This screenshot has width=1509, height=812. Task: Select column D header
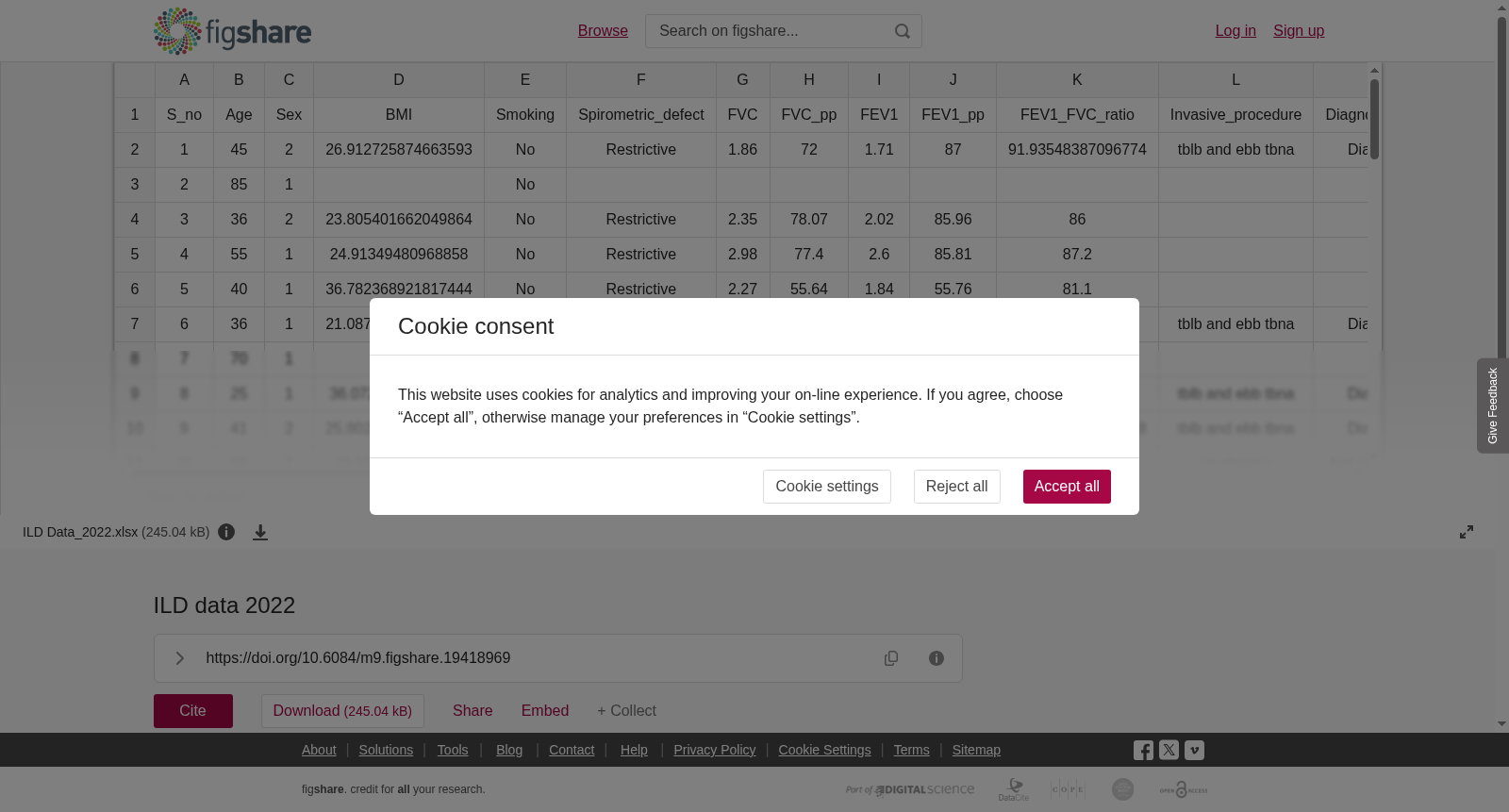point(399,80)
